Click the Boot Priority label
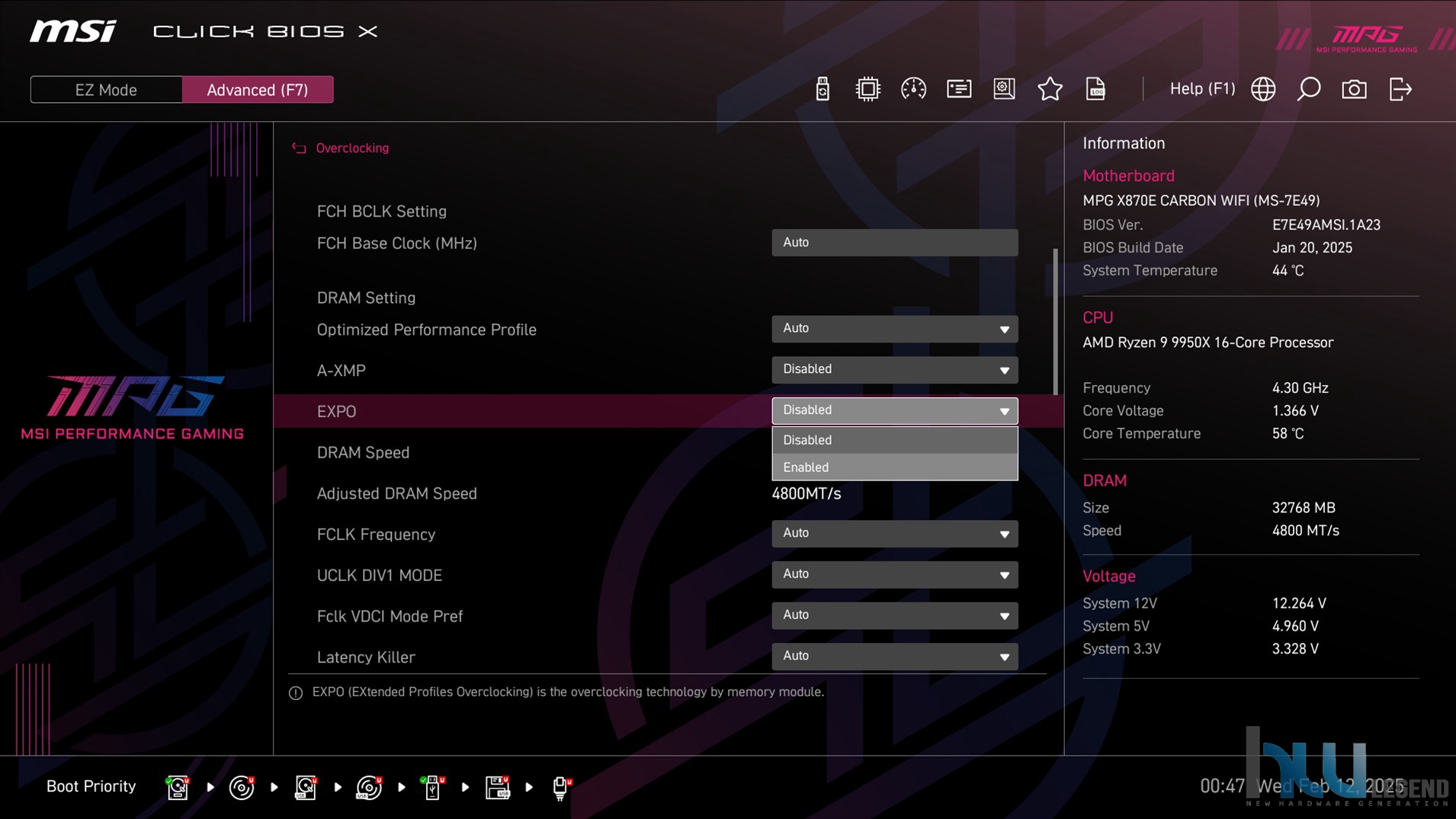1456x819 pixels. pos(91,786)
